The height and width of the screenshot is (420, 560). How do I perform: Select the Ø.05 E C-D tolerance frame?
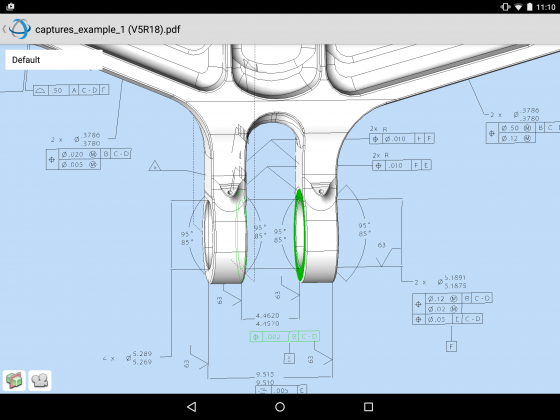[x=448, y=319]
